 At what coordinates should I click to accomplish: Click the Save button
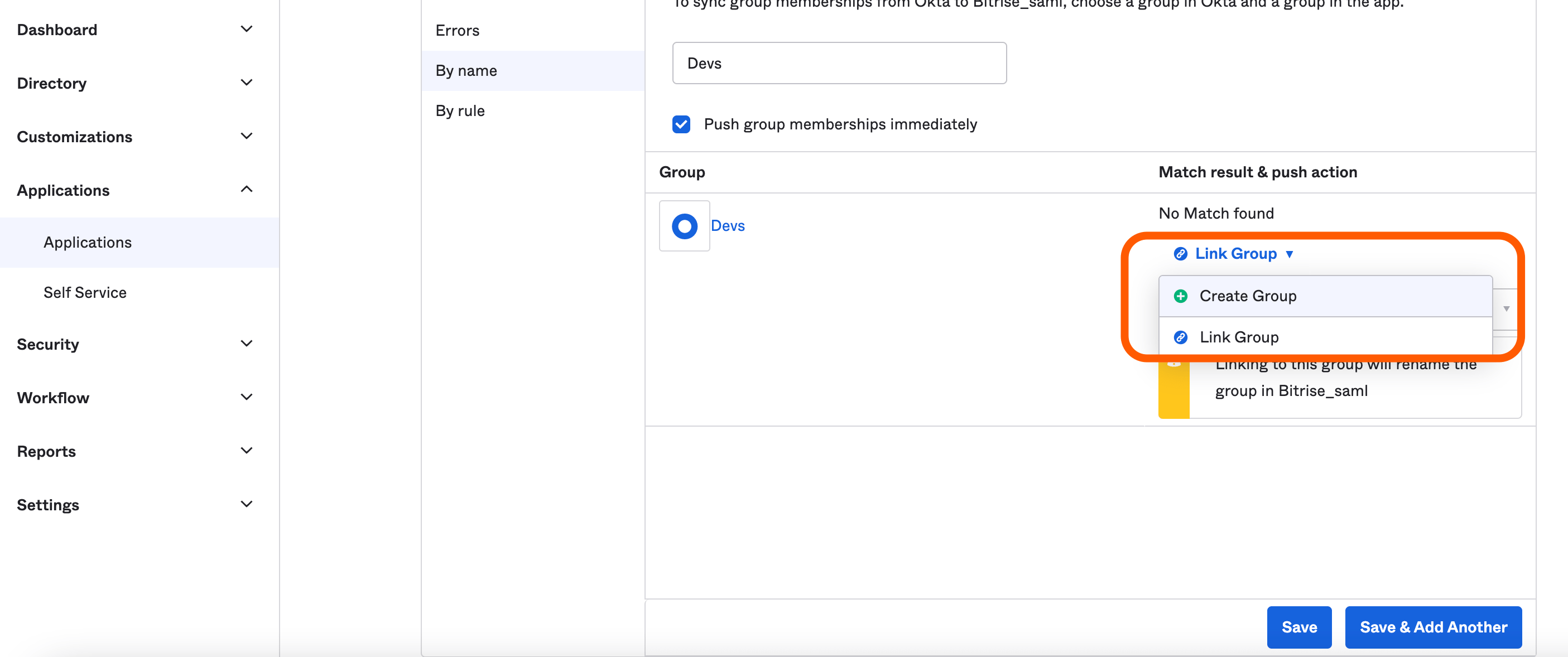point(1298,627)
